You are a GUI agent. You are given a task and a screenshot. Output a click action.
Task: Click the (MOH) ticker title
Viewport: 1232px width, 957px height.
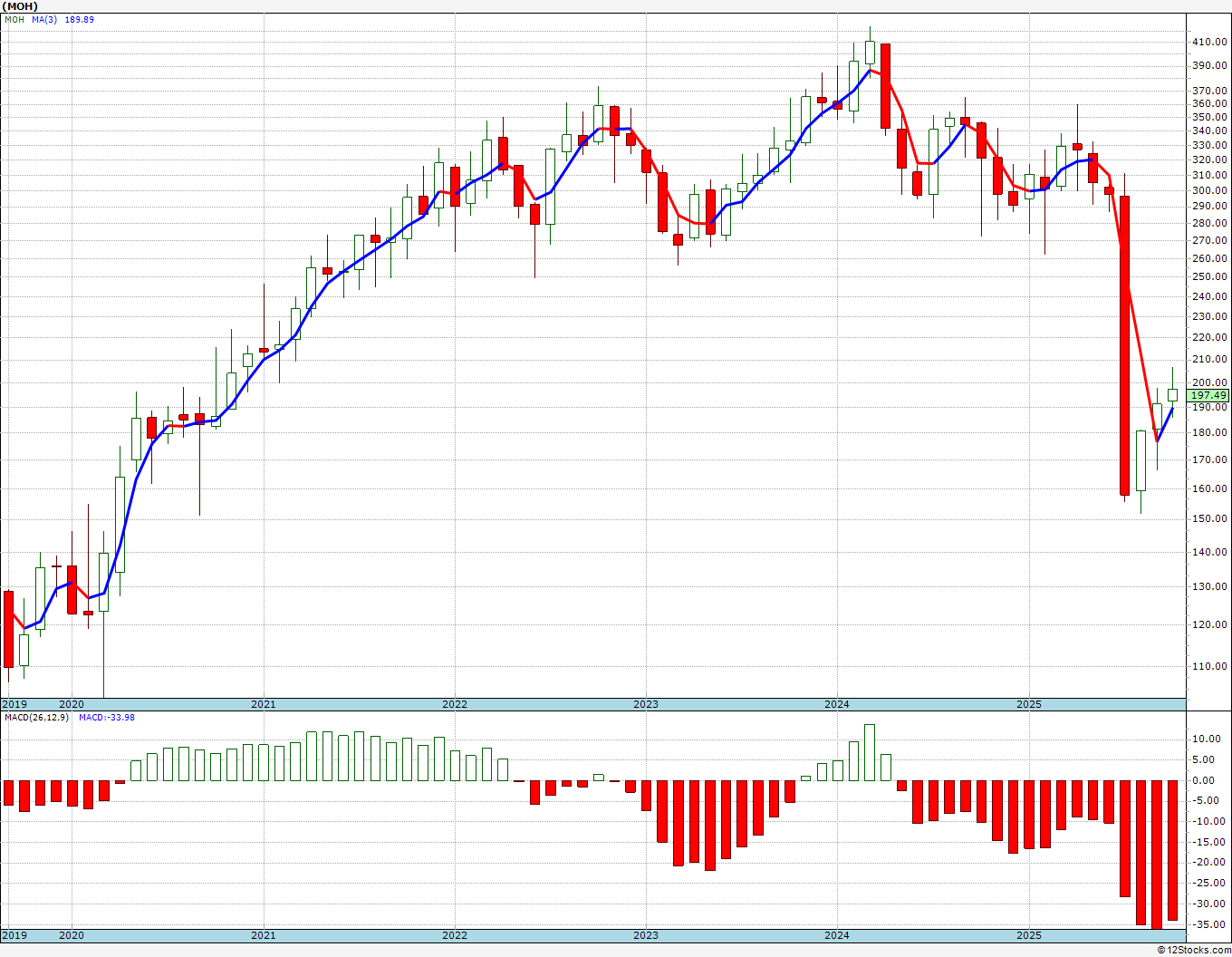point(20,5)
